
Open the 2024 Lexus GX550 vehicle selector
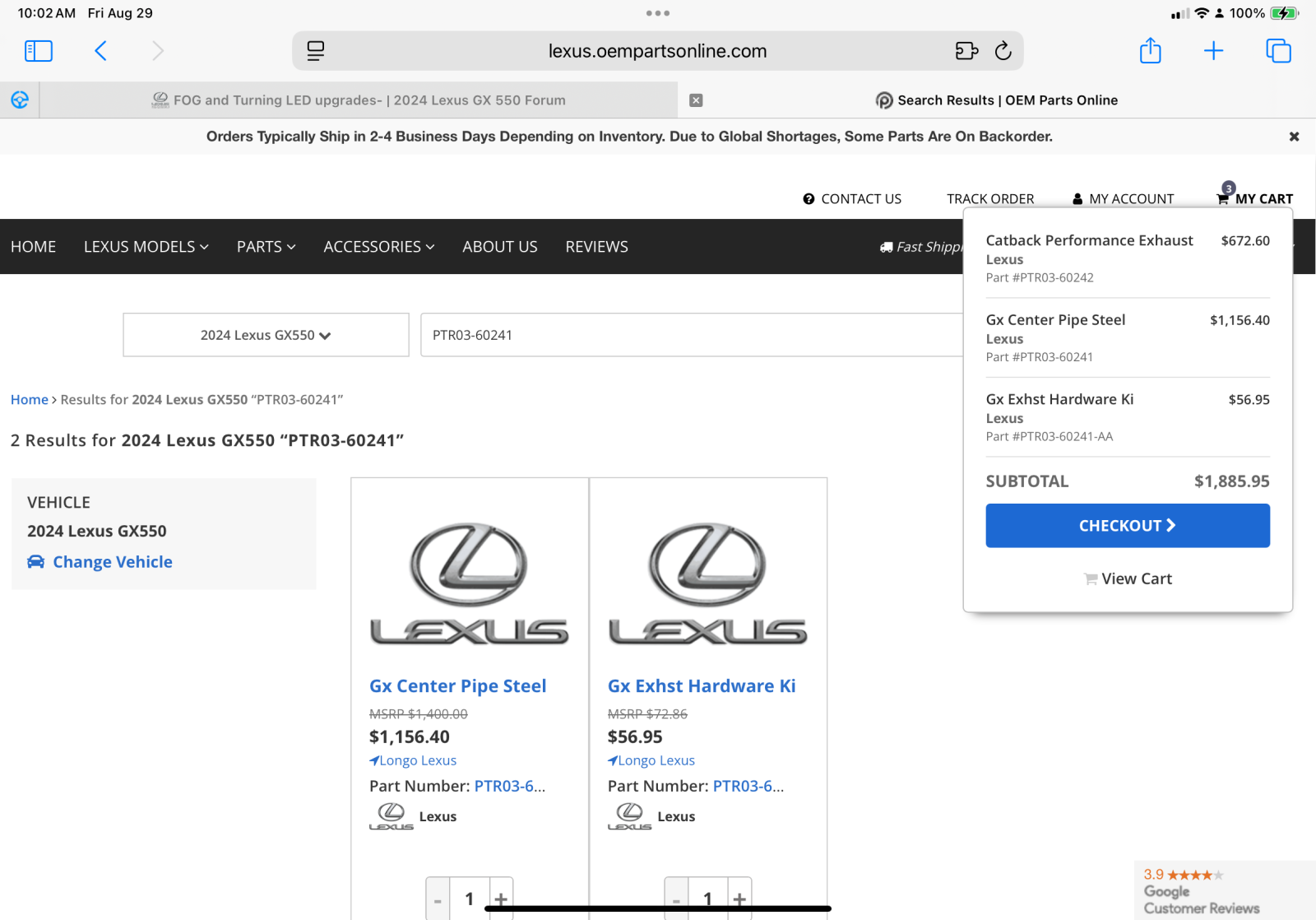(266, 335)
